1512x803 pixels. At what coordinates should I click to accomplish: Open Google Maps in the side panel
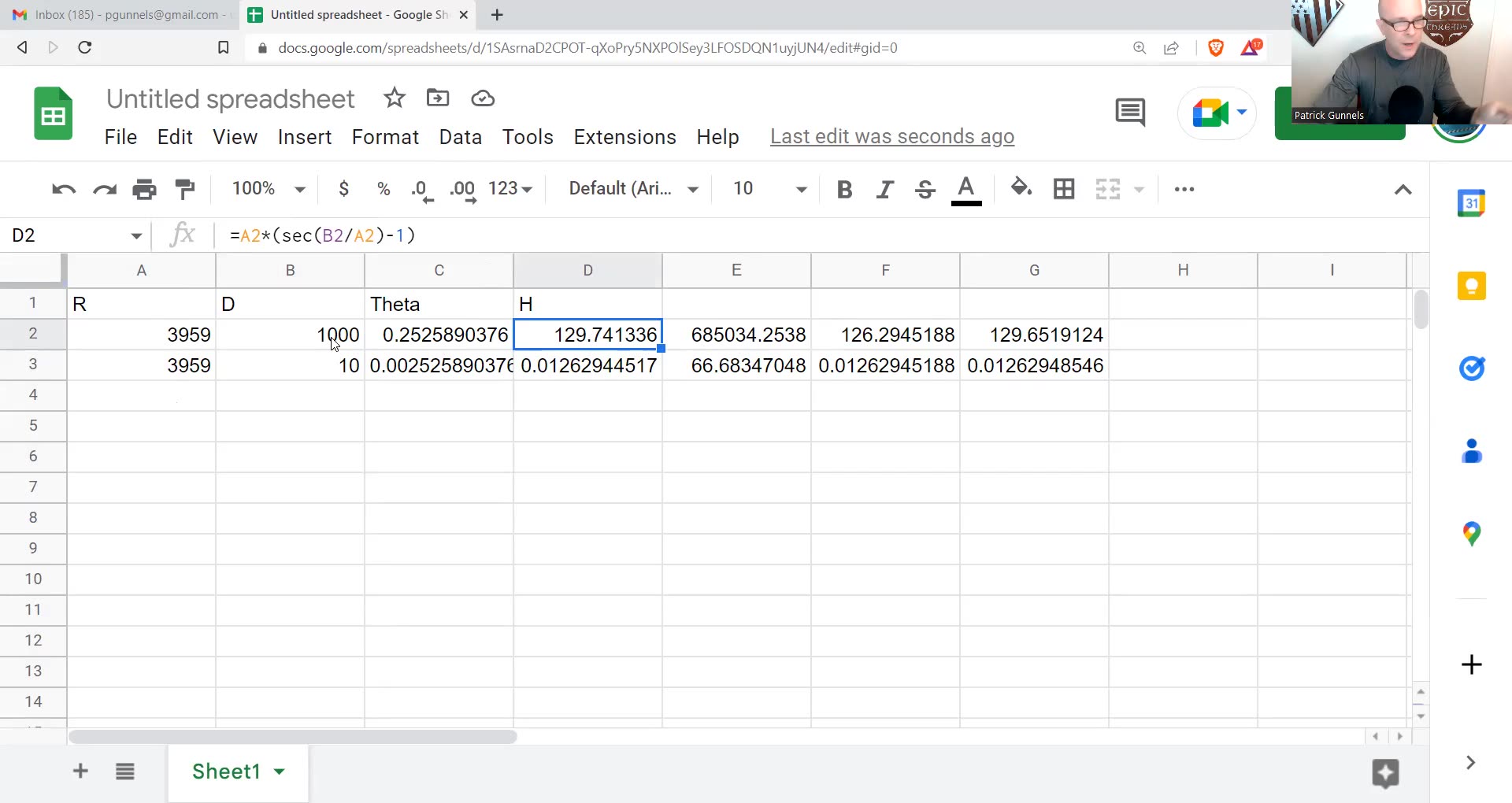(1471, 534)
